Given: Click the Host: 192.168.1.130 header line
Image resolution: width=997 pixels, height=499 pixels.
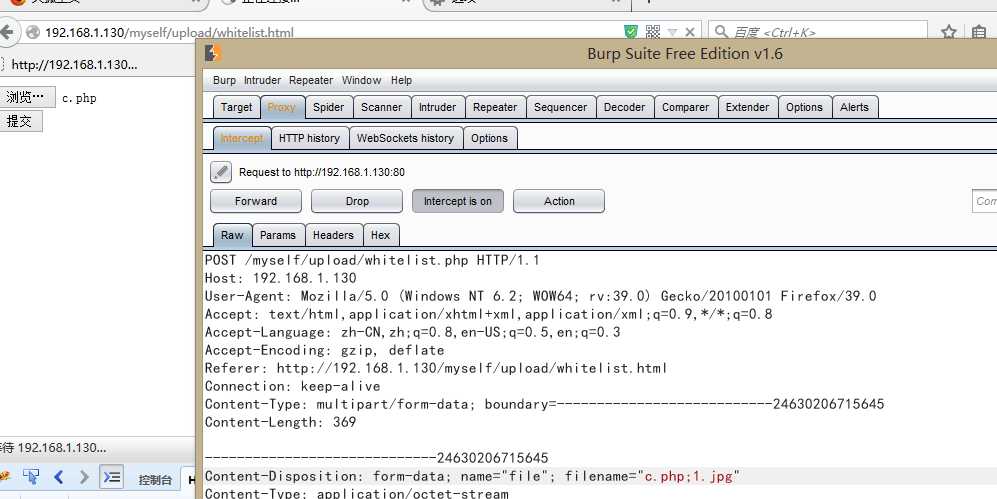Looking at the screenshot, I should tap(280, 278).
